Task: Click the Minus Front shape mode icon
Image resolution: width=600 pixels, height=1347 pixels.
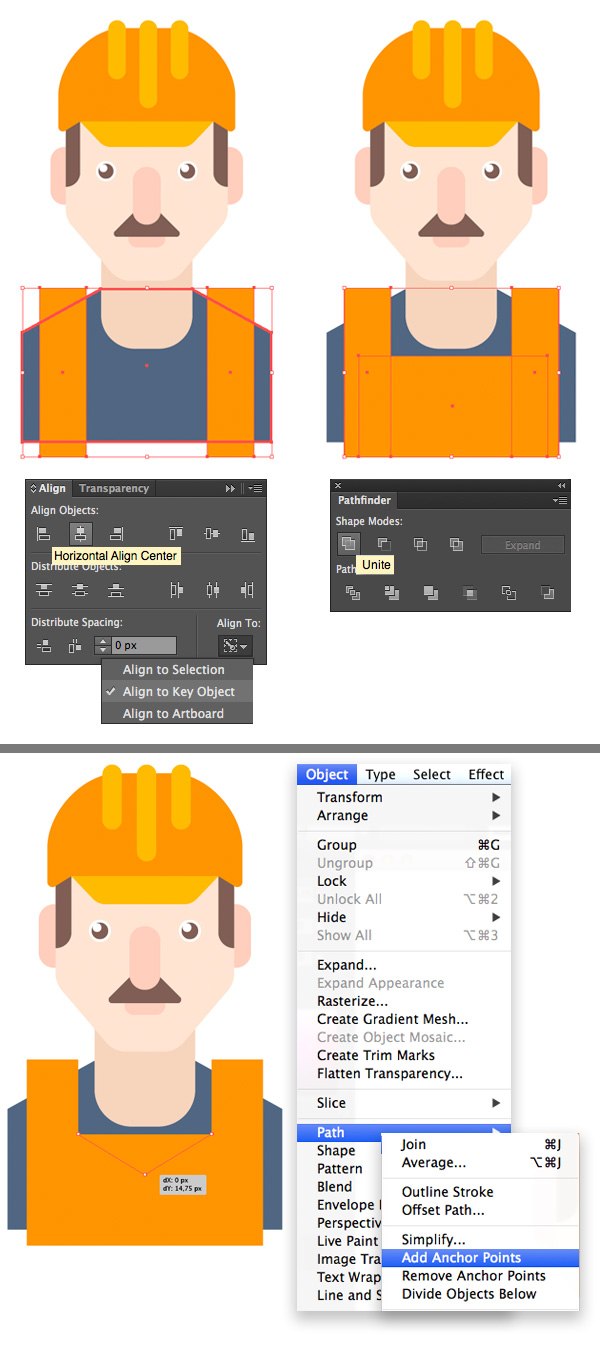Action: [x=383, y=544]
